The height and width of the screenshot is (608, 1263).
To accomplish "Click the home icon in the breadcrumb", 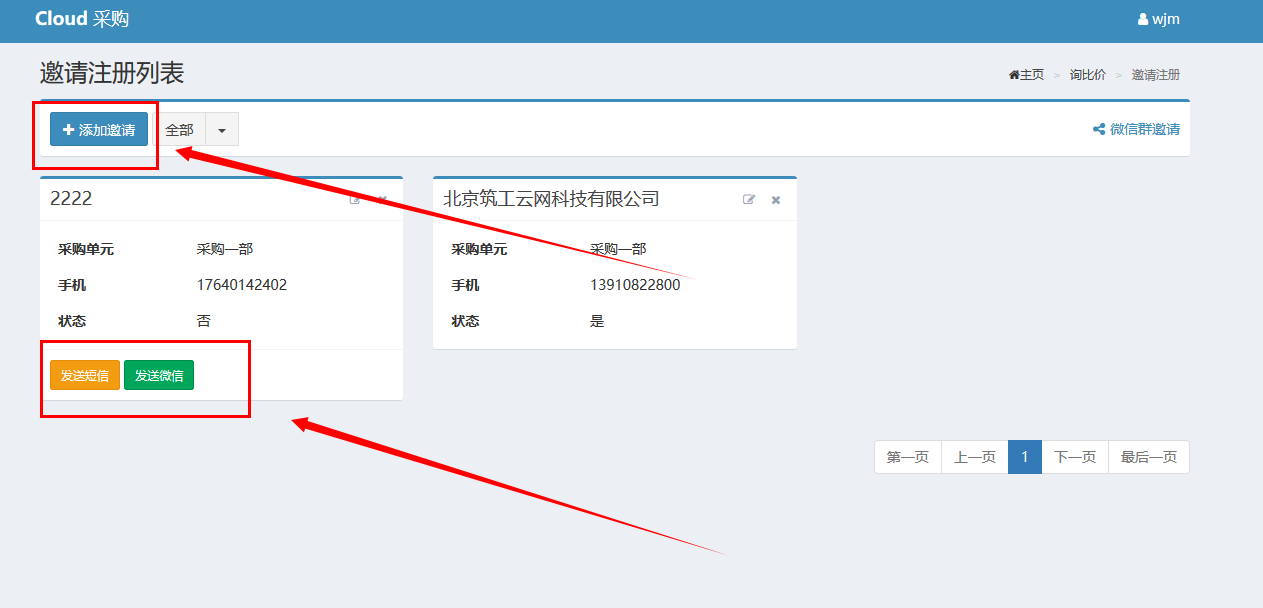I will coord(1014,75).
